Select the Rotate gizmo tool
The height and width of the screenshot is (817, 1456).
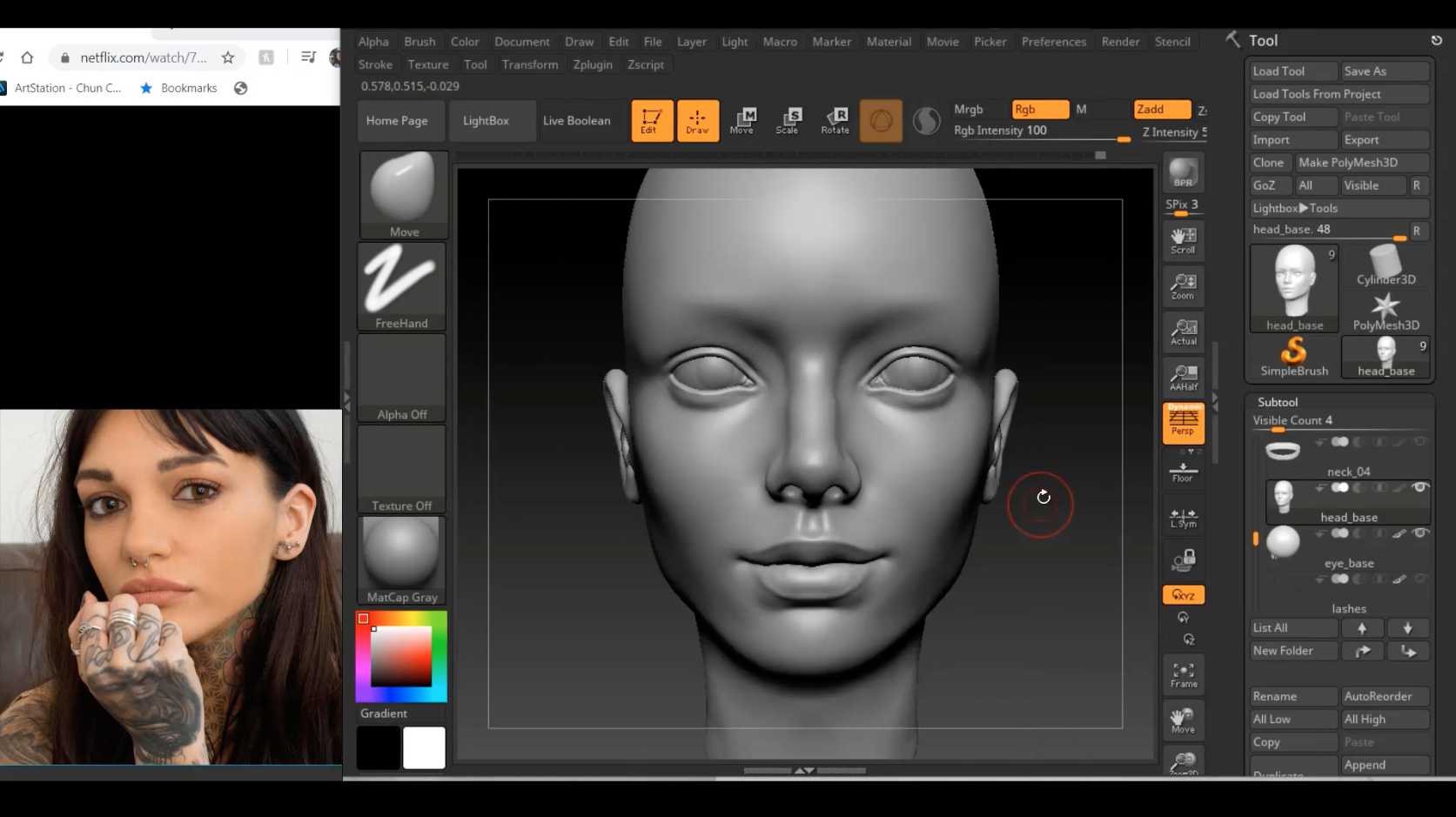point(835,120)
